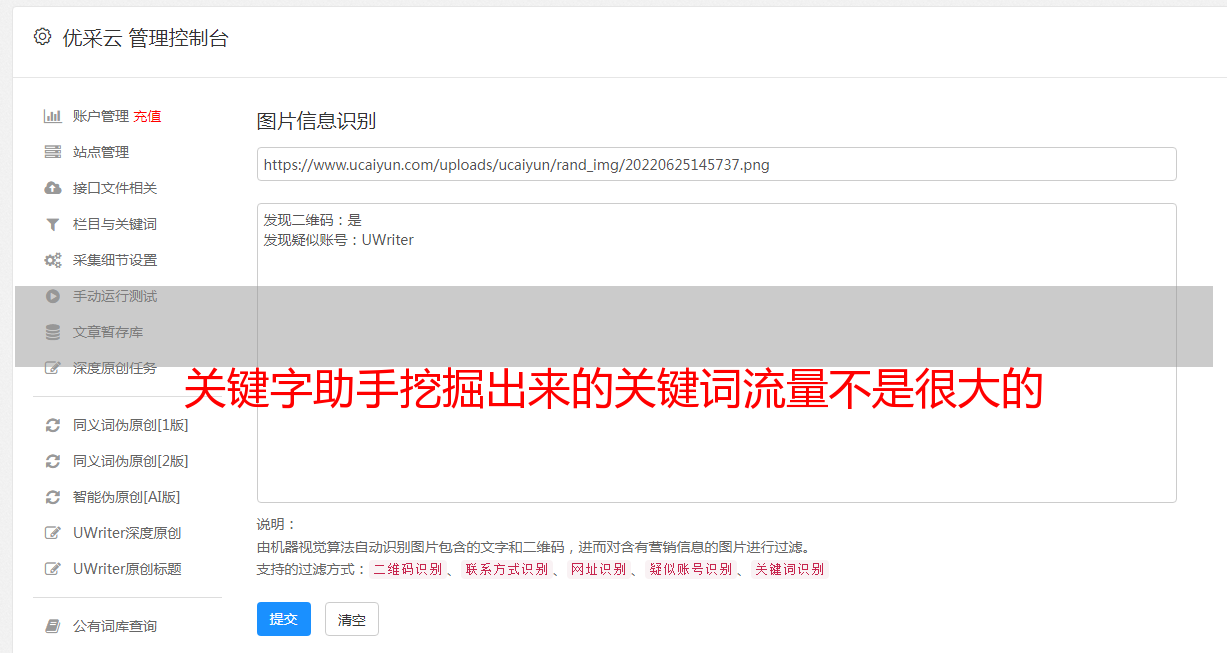
Task: Click the 联系方式识别 tag
Action: click(506, 569)
